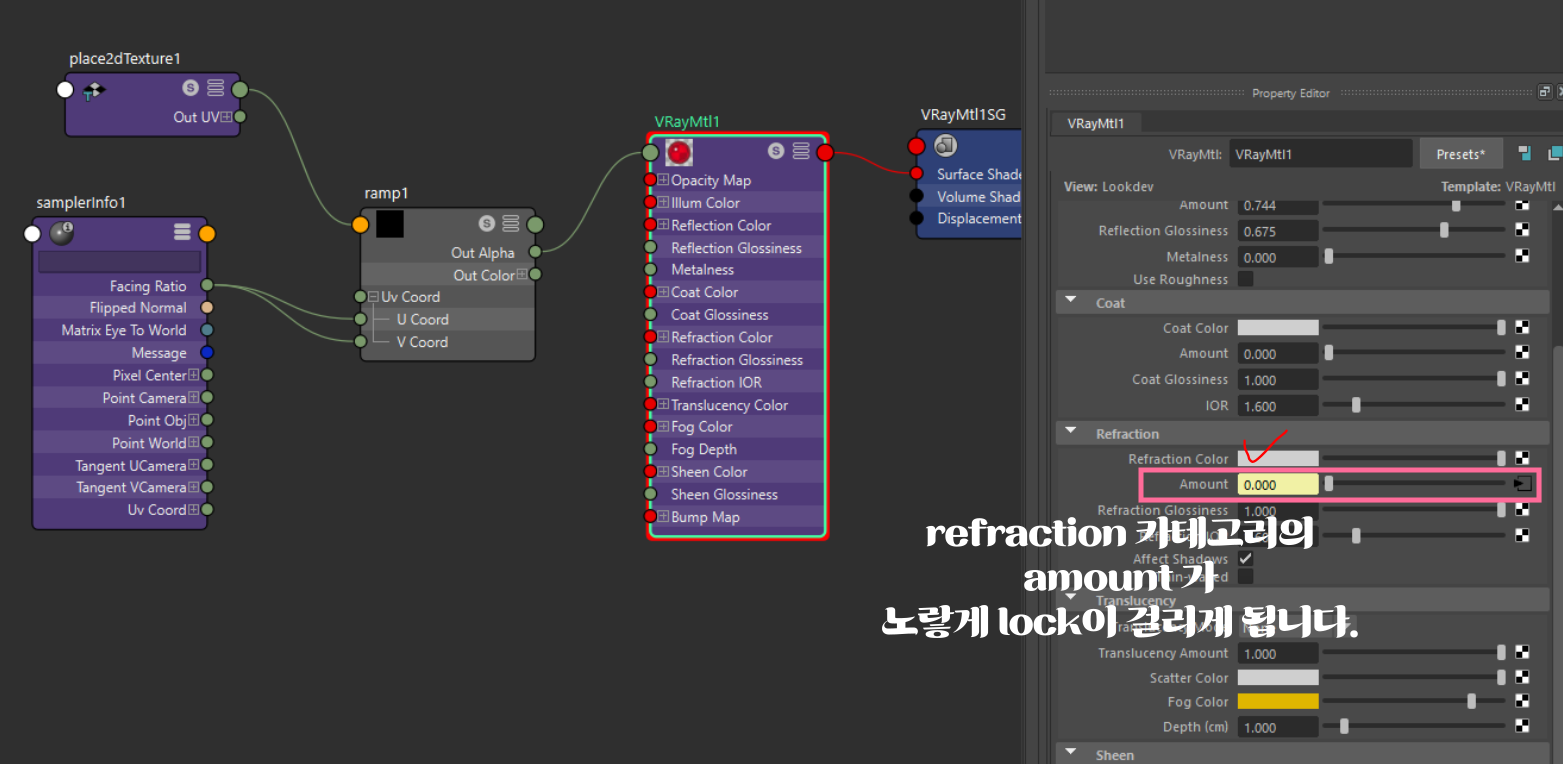Click the Coat IOR slider

pyautogui.click(x=1414, y=405)
